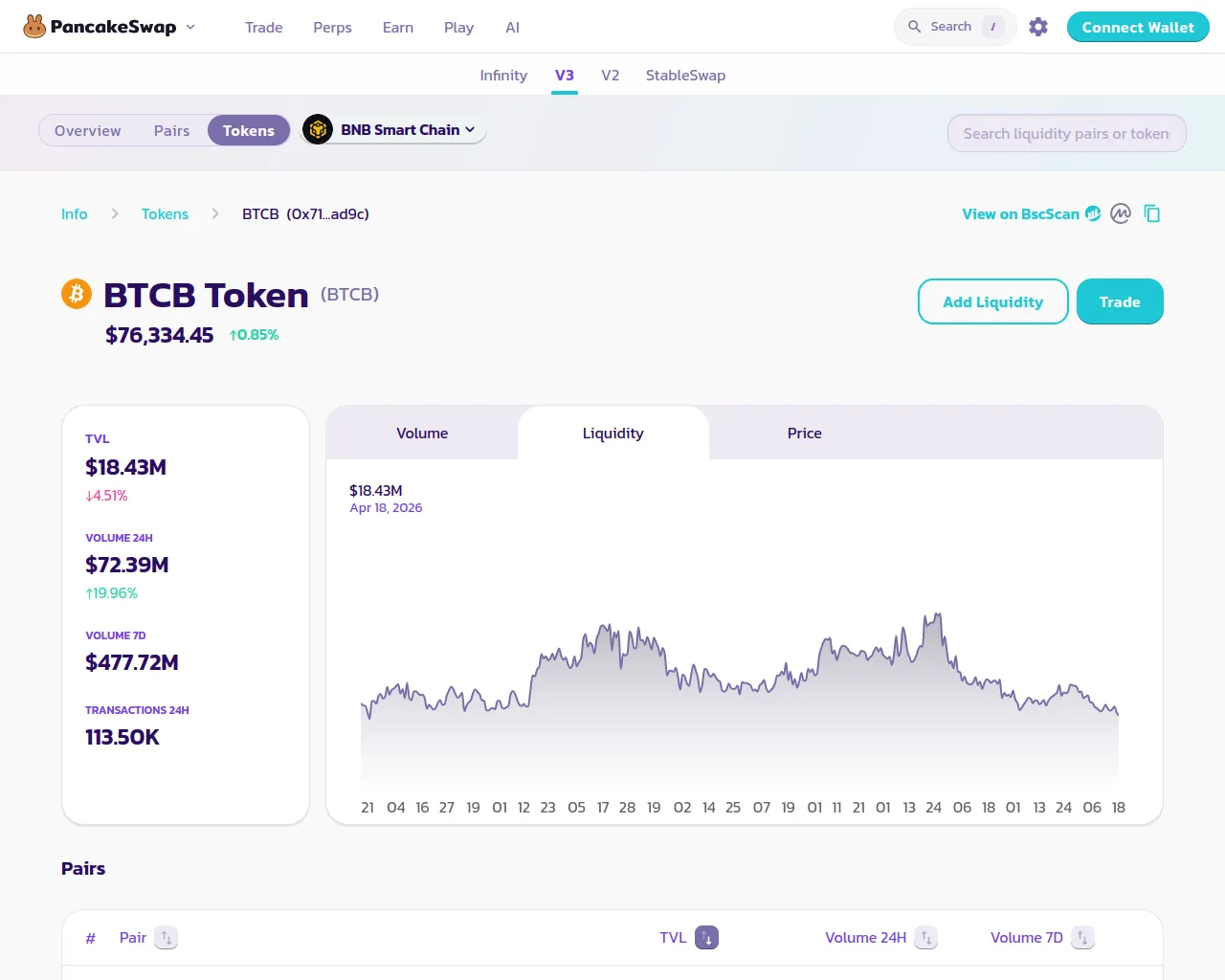Switch to the Pairs toggle option
Screen dimensions: 1225x980
172,131
